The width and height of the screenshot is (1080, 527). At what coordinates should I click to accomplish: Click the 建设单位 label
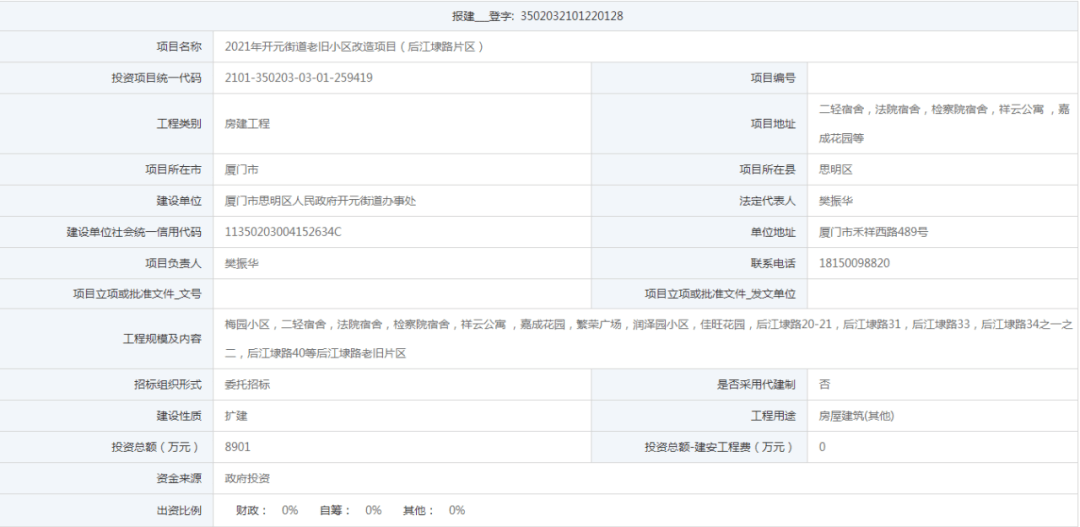tap(178, 201)
